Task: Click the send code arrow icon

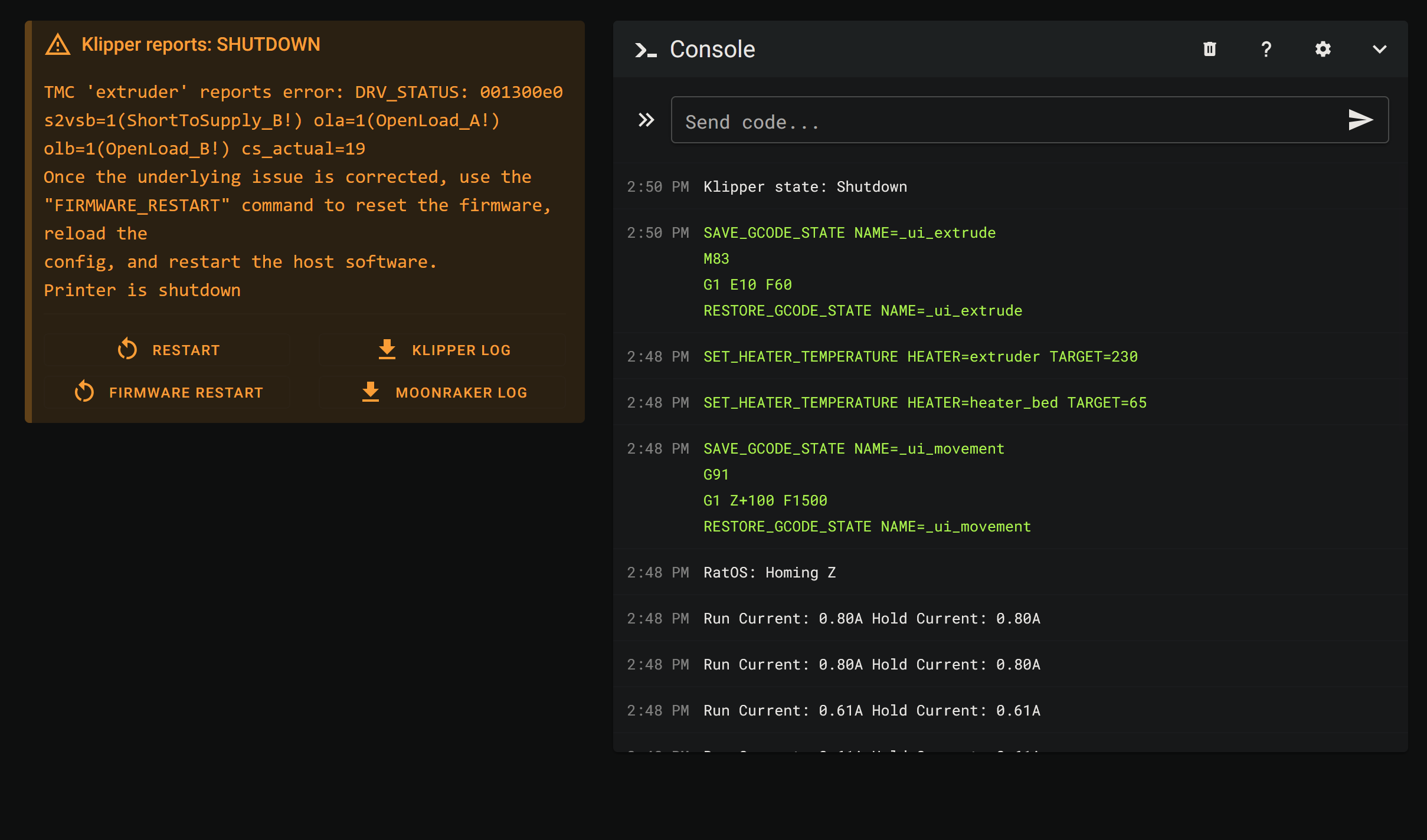Action: 1360,120
